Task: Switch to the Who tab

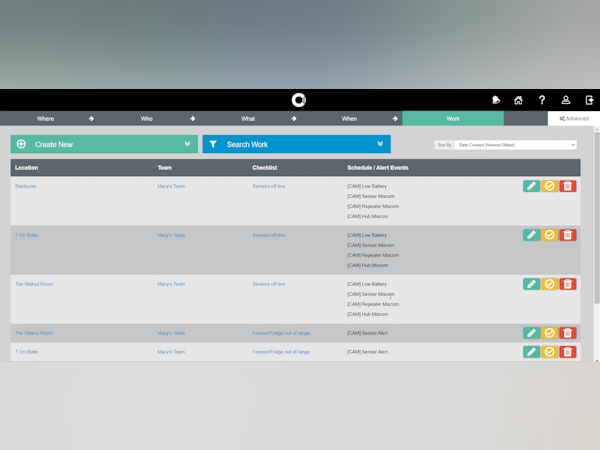Action: pos(147,119)
